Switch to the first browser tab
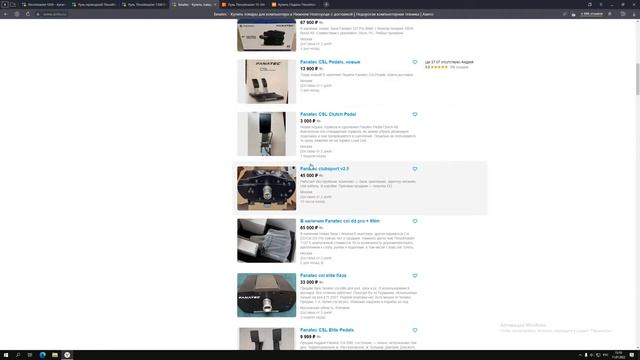 tap(44, 4)
